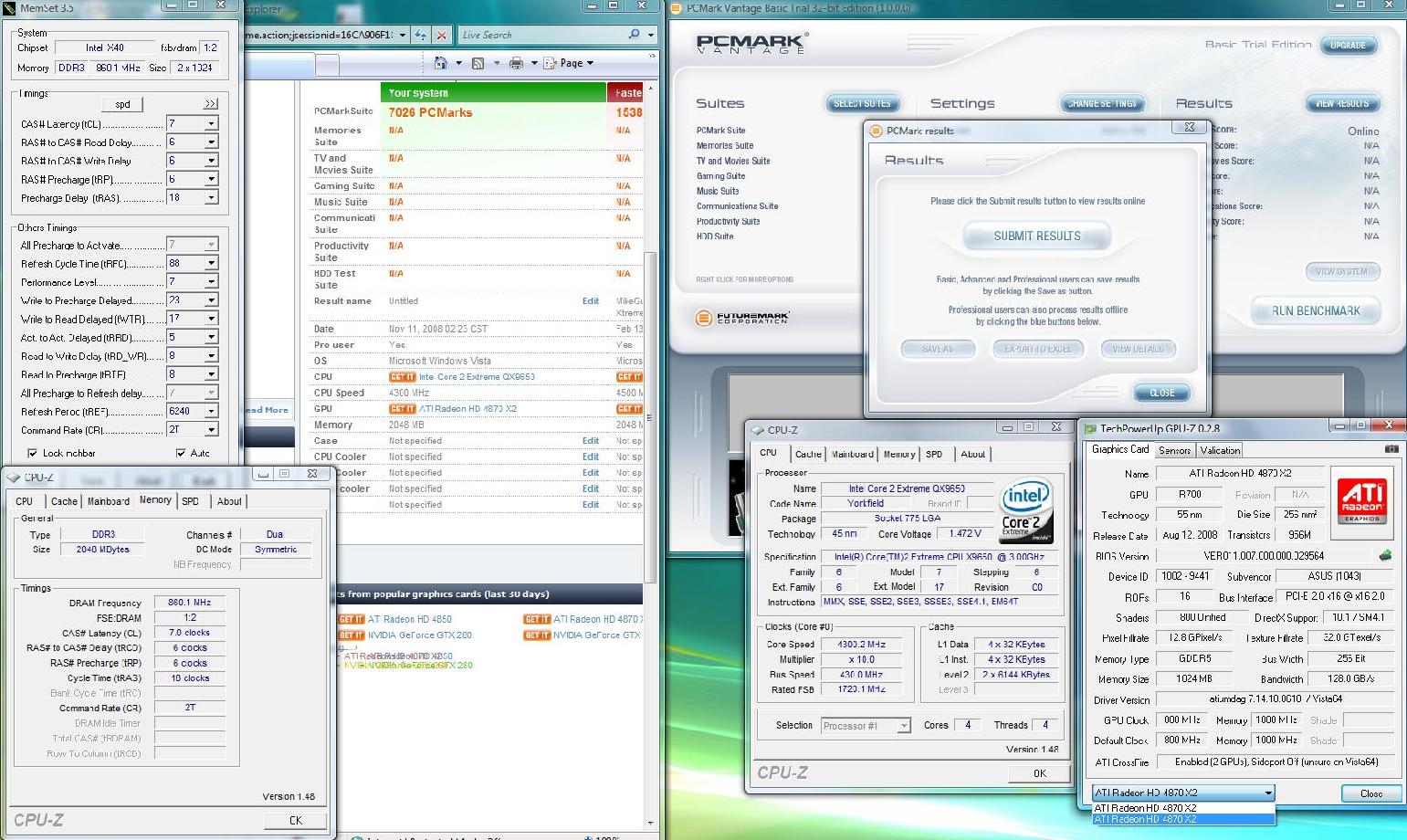This screenshot has height=840, width=1407.
Task: Click the SELECT SUITES button
Action: pyautogui.click(x=862, y=103)
